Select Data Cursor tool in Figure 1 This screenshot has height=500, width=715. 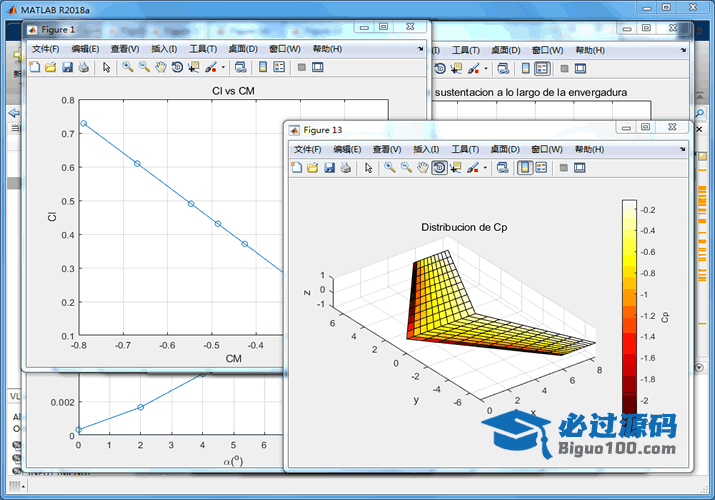[193, 68]
